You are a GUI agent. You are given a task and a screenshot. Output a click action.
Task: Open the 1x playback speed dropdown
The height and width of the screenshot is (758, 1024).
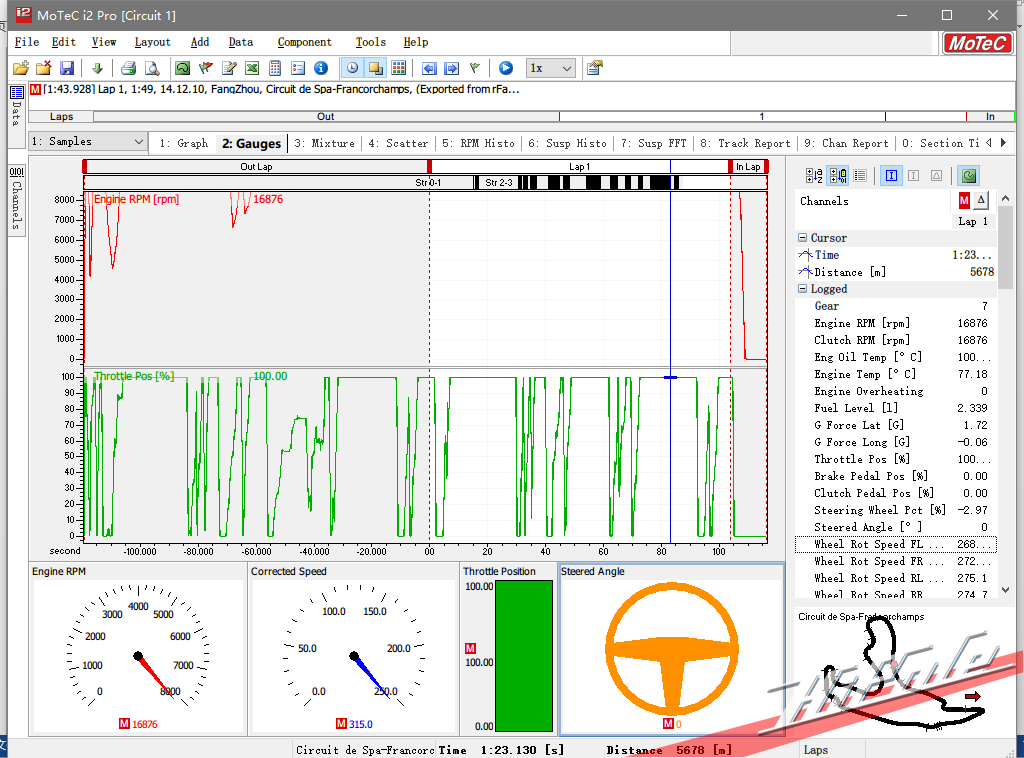click(550, 68)
